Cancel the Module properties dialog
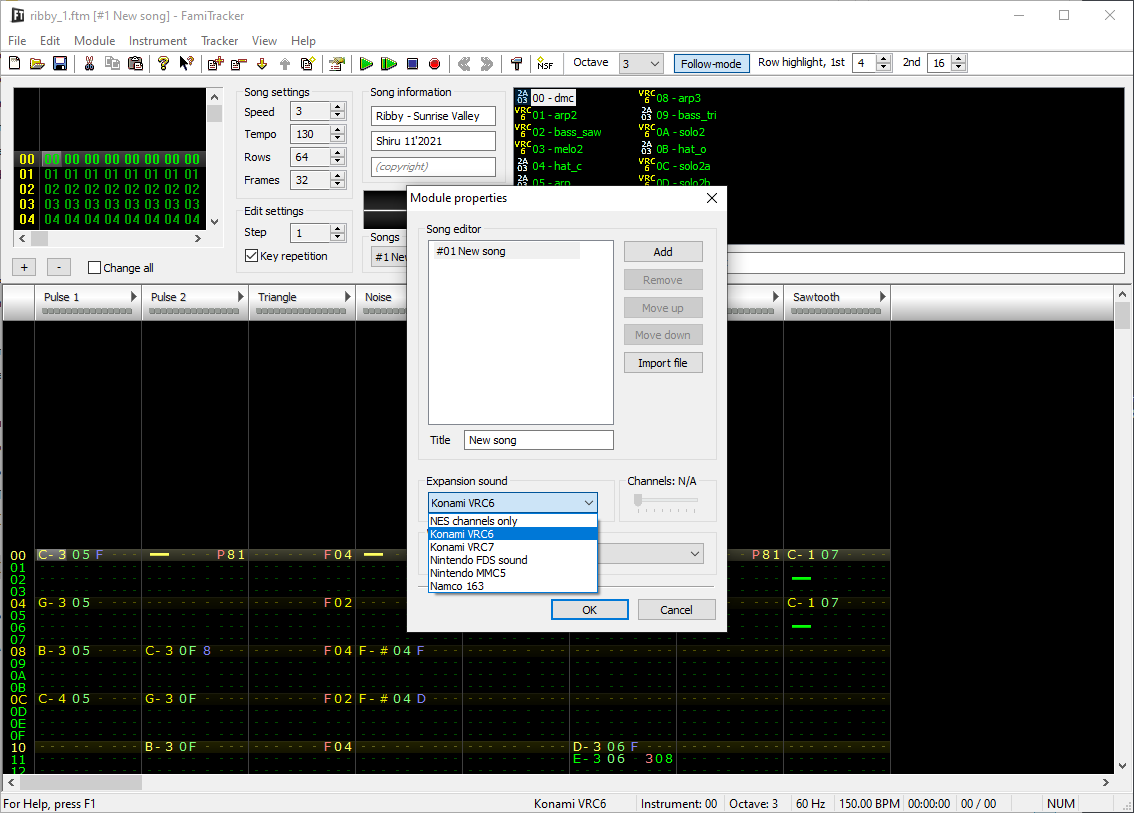This screenshot has height=813, width=1134. click(676, 610)
